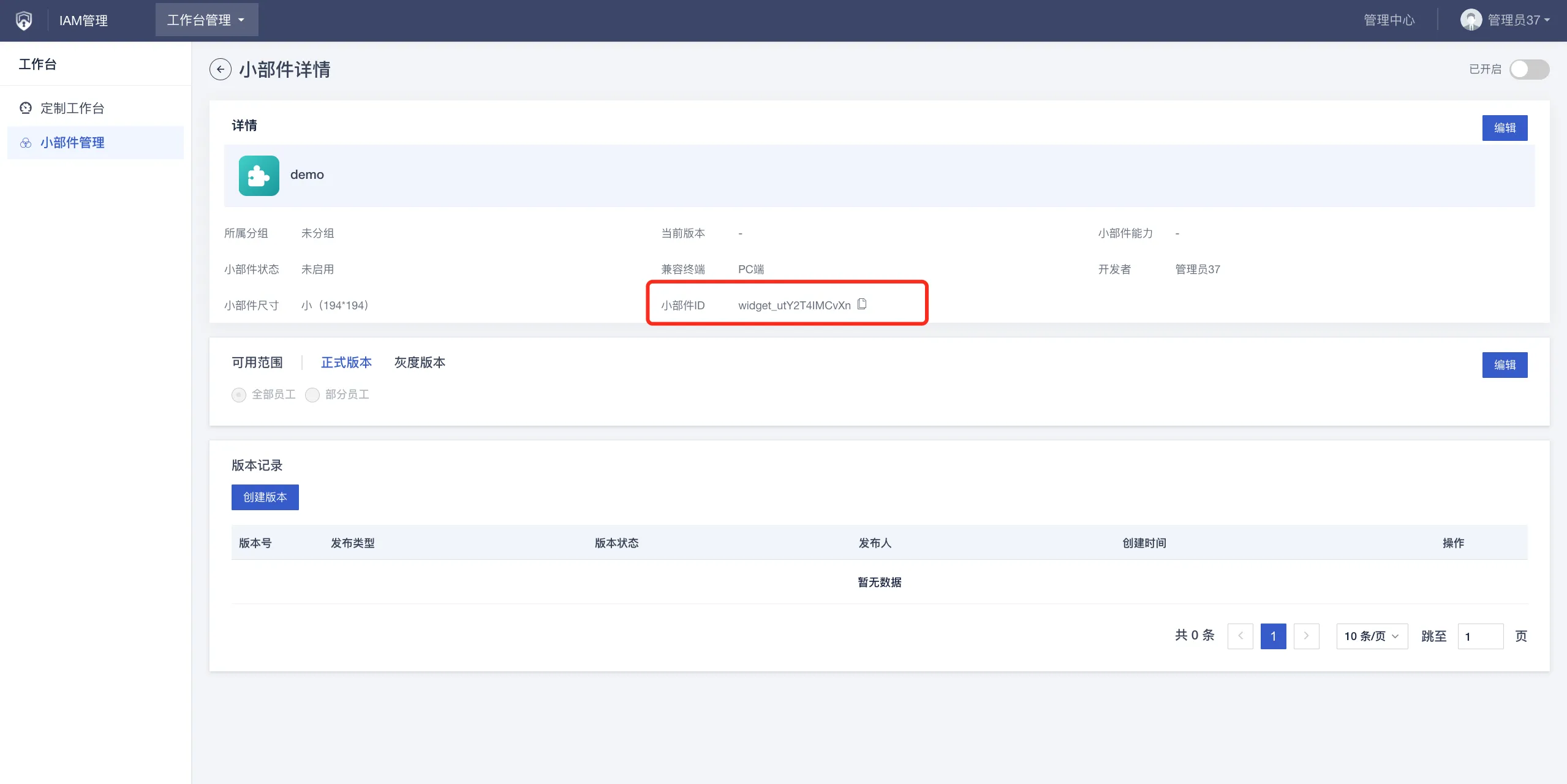Switch to the 灰度版本 tab

(420, 363)
